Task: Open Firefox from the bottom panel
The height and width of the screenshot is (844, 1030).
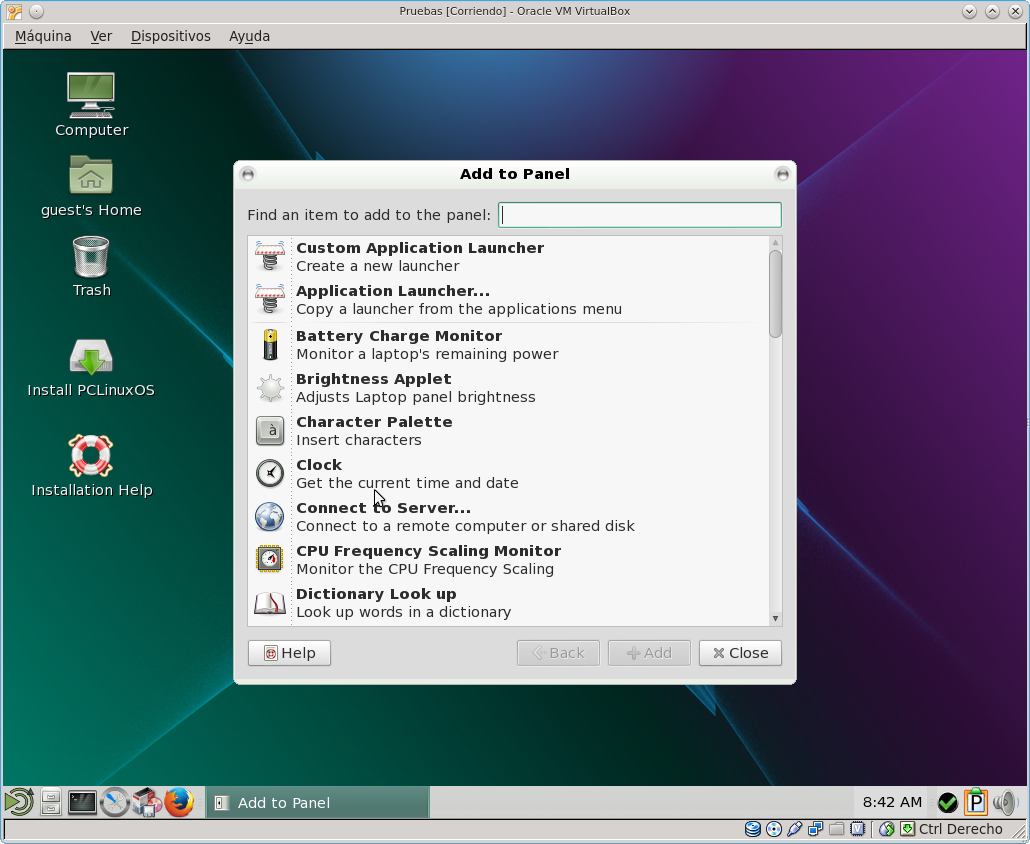Action: 179,802
